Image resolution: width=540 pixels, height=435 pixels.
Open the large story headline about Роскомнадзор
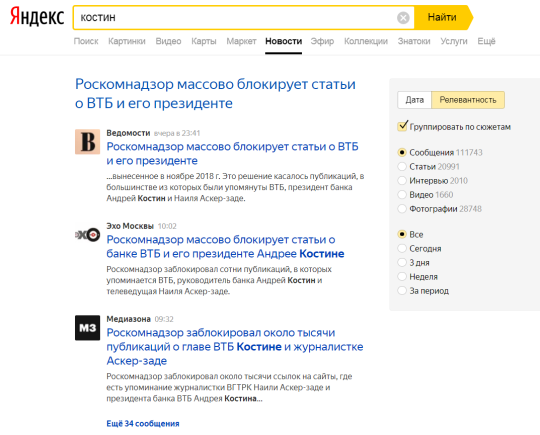(215, 94)
